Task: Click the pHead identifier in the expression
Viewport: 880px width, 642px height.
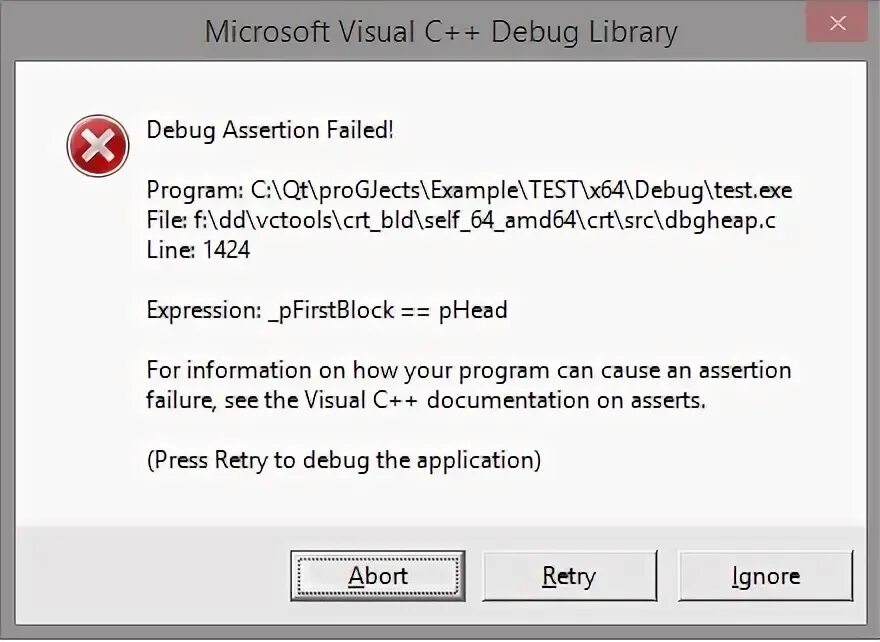Action: [473, 310]
